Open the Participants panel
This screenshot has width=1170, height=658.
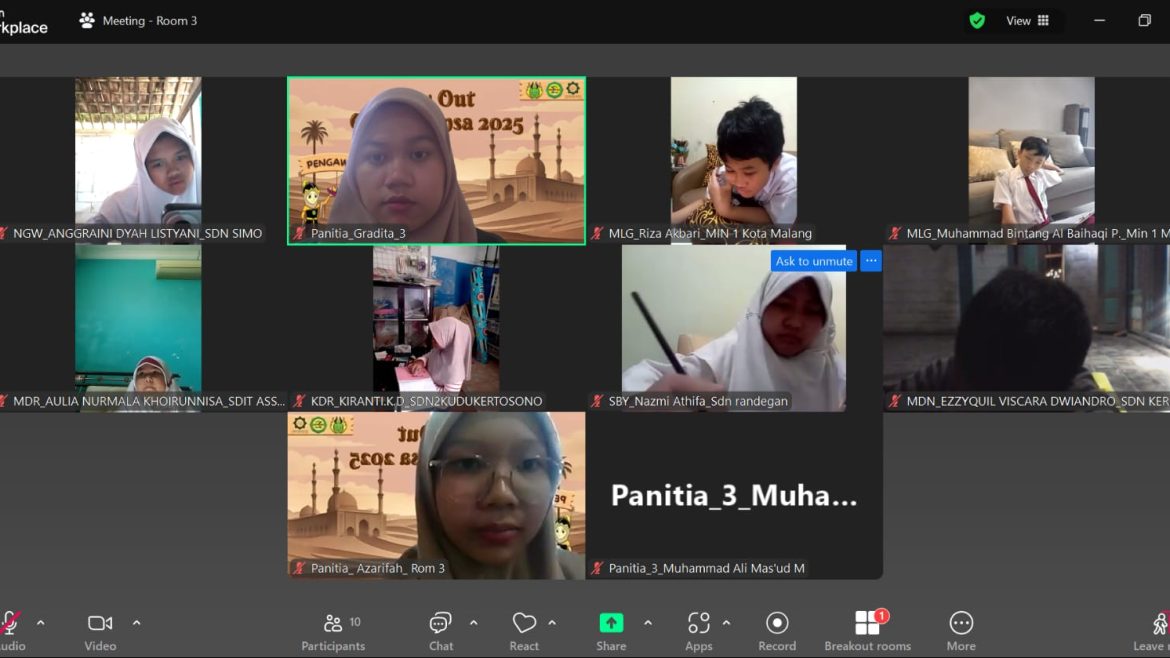tap(333, 631)
